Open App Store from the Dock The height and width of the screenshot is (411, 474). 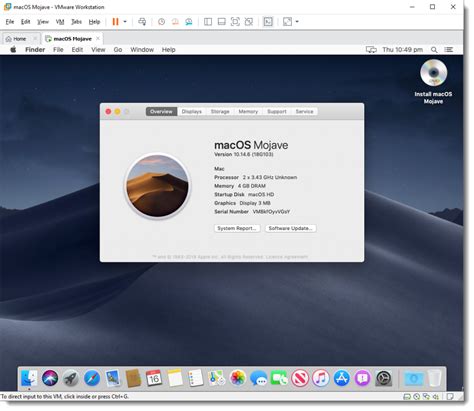tap(342, 378)
